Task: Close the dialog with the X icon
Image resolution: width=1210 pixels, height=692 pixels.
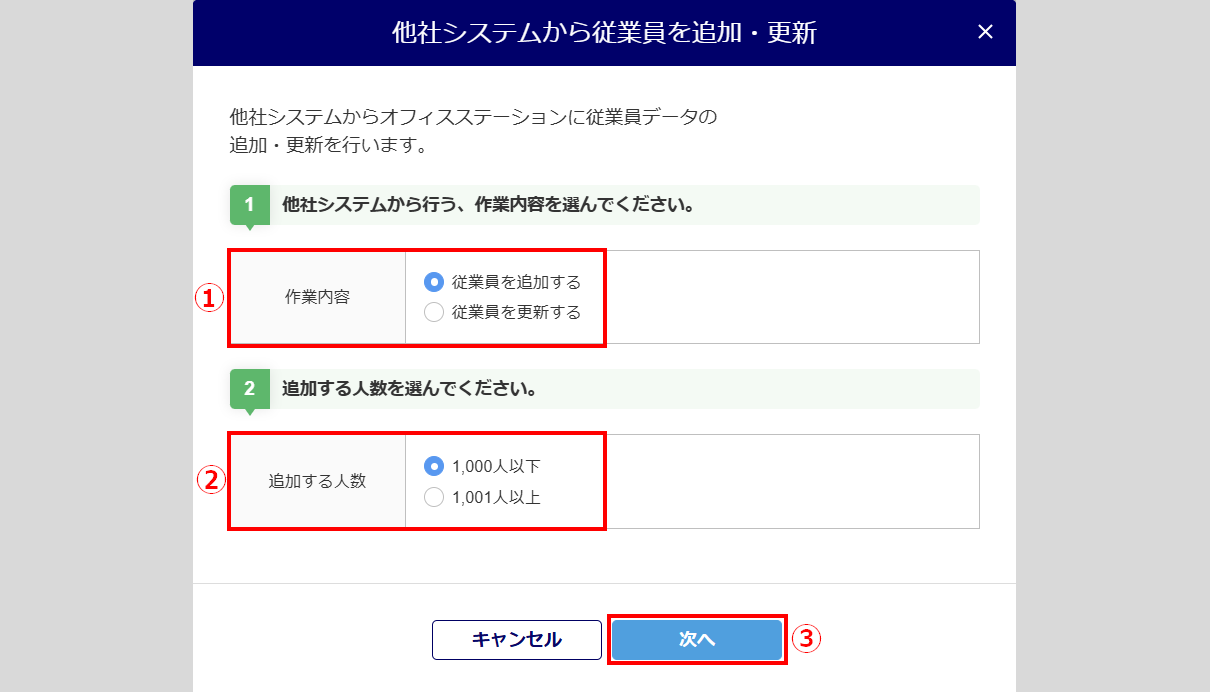Action: [x=985, y=32]
